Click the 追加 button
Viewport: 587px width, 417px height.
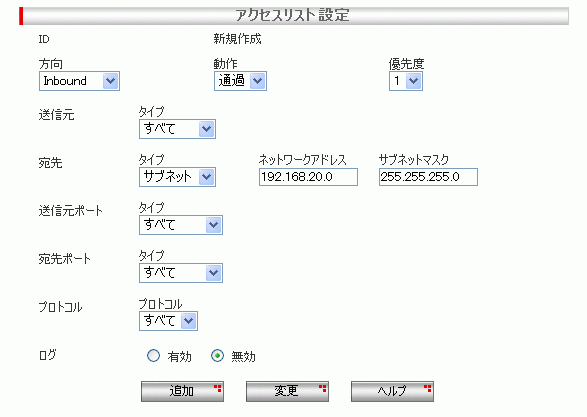(x=182, y=392)
